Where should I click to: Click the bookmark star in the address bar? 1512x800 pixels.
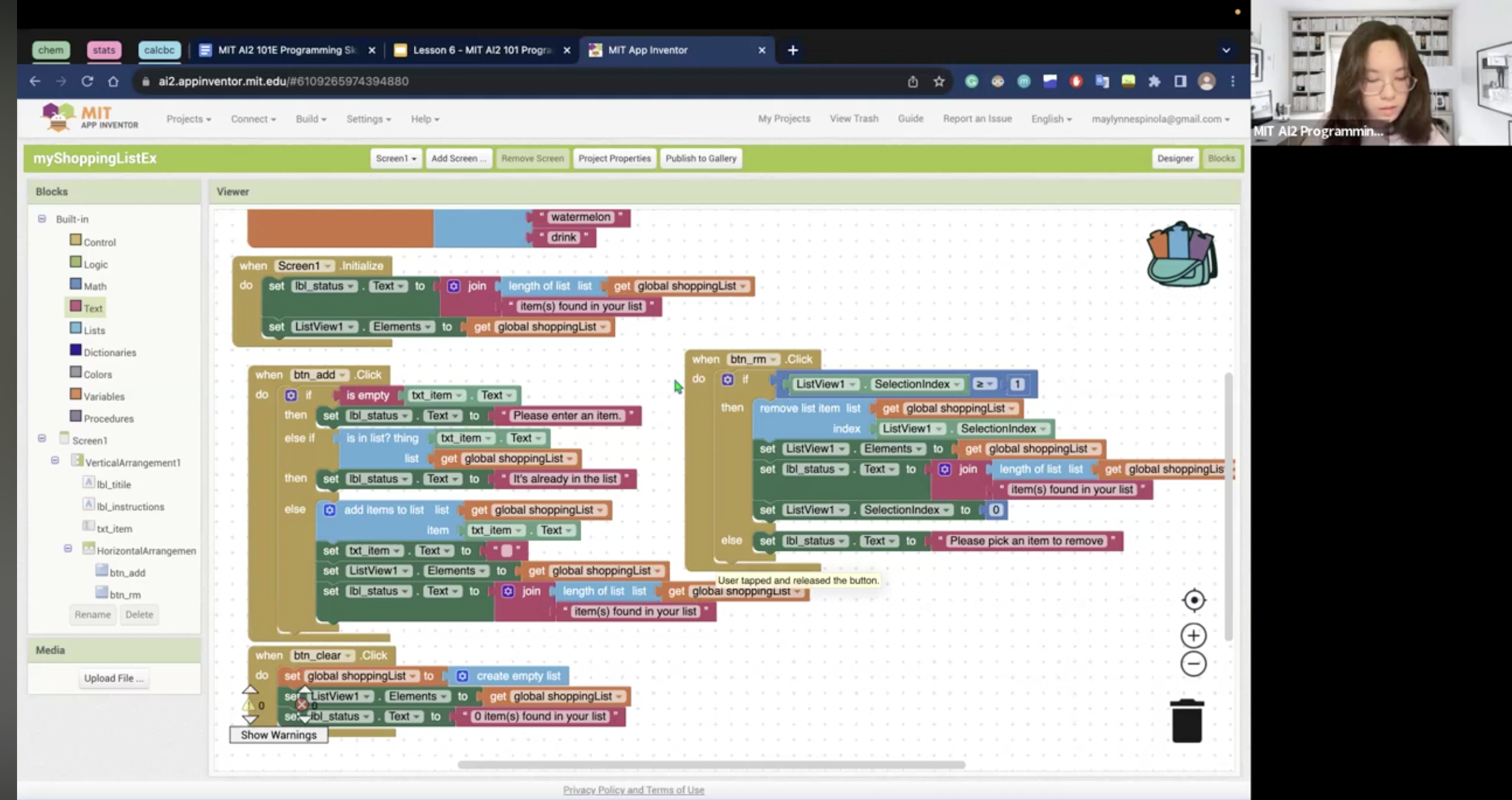[938, 81]
